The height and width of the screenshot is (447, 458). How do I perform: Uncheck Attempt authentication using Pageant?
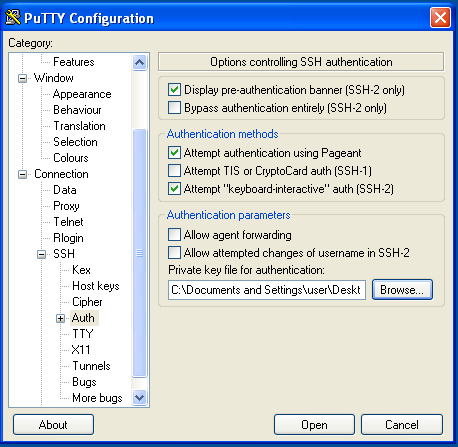[174, 153]
